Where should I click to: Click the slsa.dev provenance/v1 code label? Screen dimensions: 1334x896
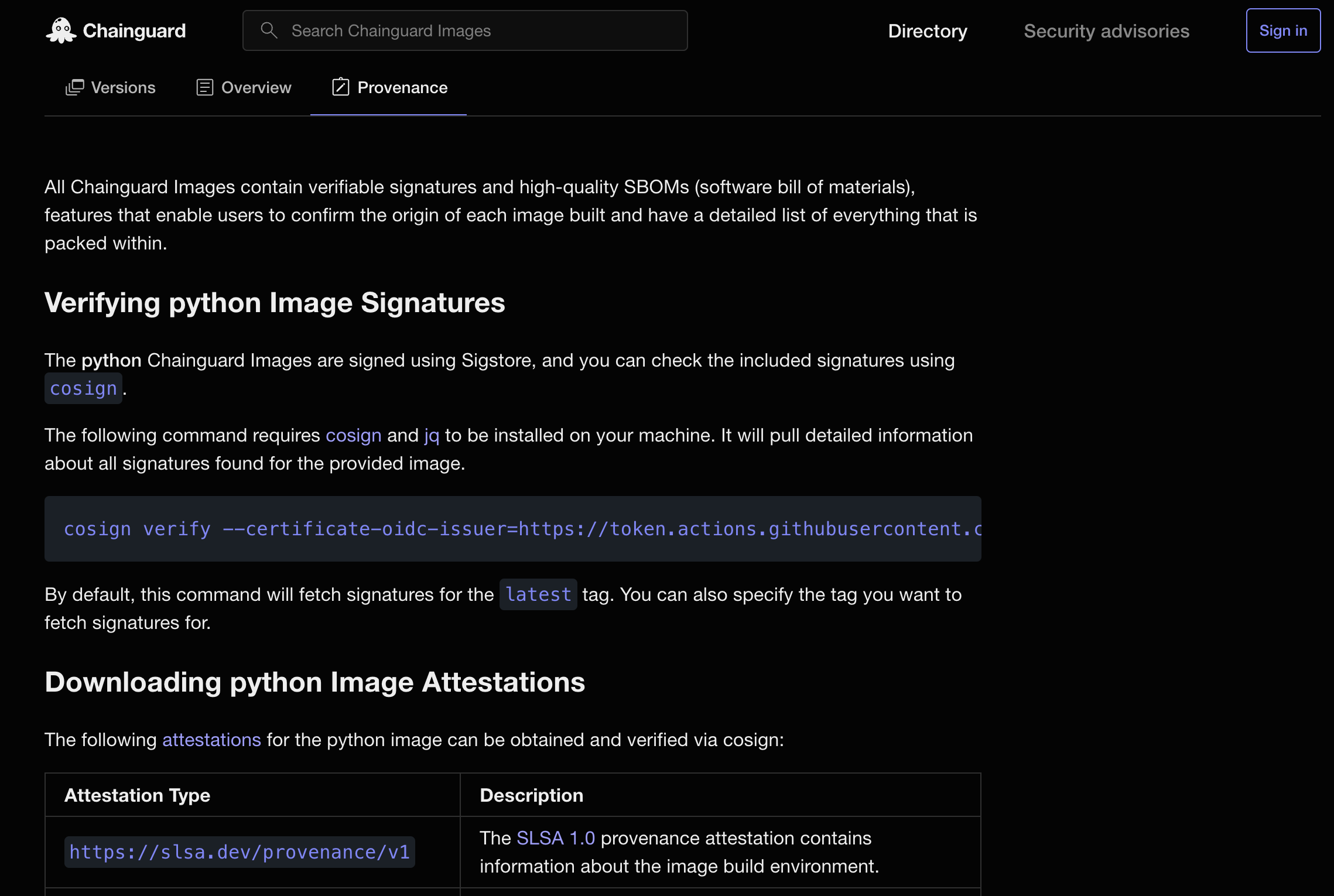(240, 852)
